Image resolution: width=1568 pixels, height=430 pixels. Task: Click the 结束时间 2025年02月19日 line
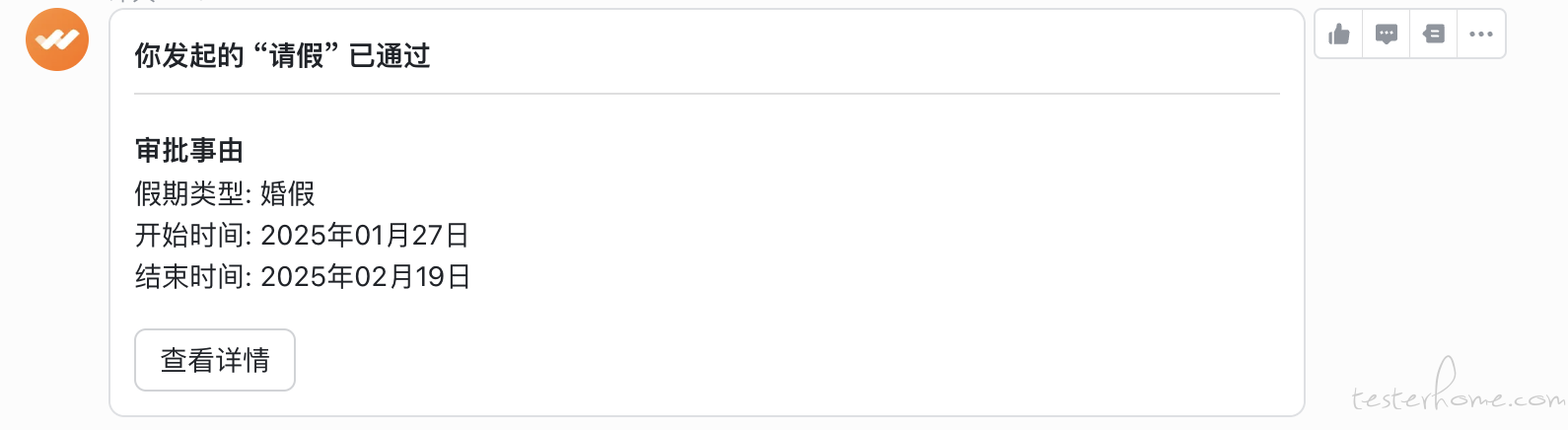point(303,276)
